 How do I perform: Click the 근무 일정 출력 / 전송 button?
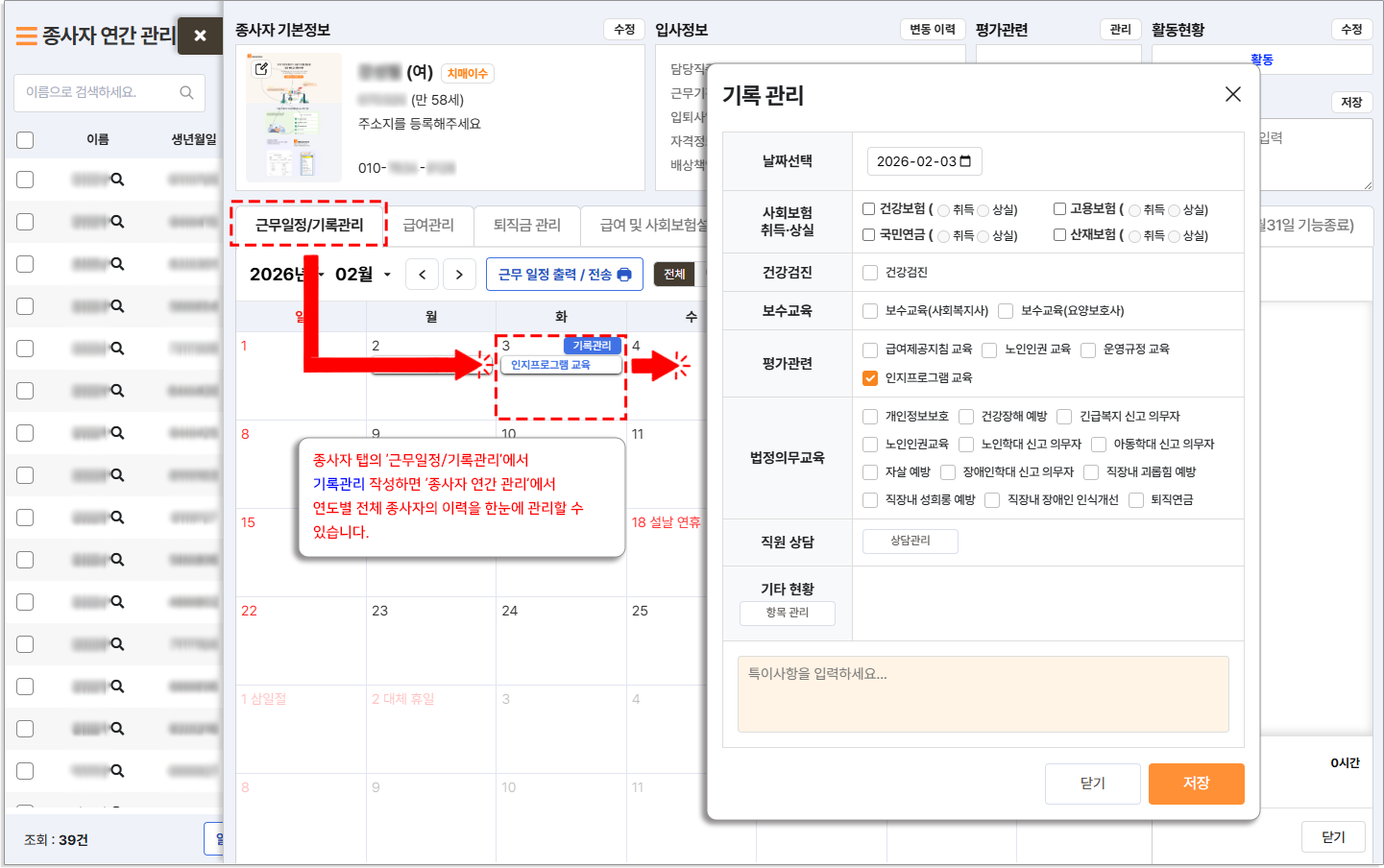click(x=564, y=275)
